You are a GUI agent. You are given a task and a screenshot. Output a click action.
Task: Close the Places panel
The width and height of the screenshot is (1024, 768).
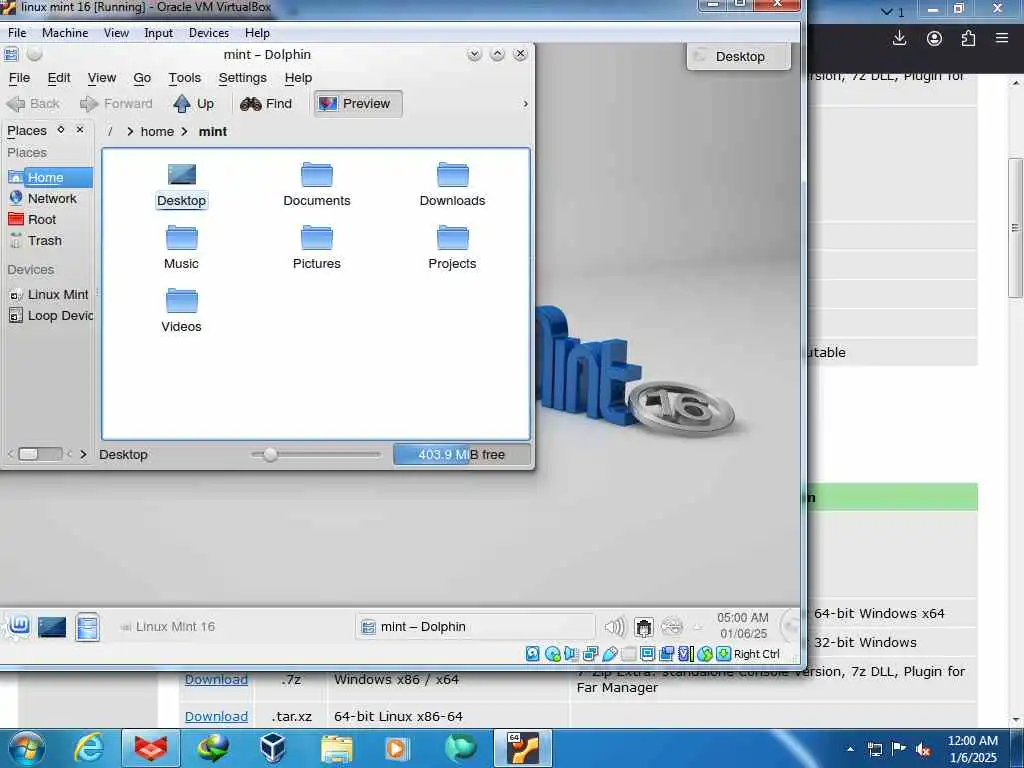(x=80, y=129)
